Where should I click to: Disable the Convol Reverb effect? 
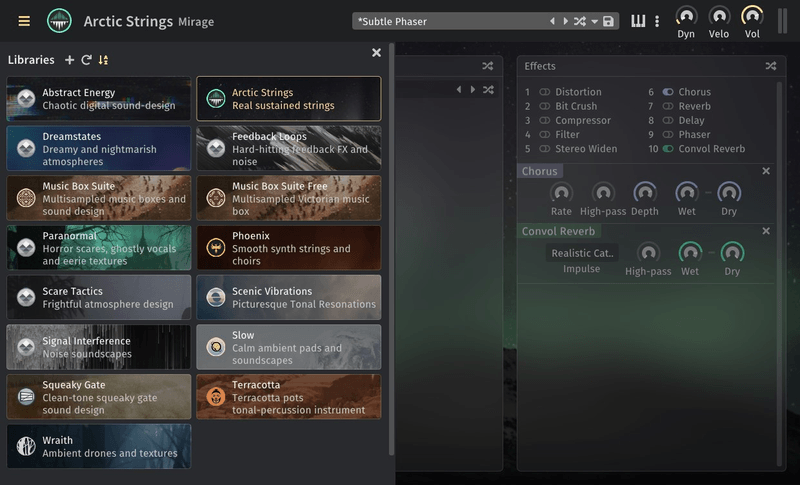coord(668,149)
